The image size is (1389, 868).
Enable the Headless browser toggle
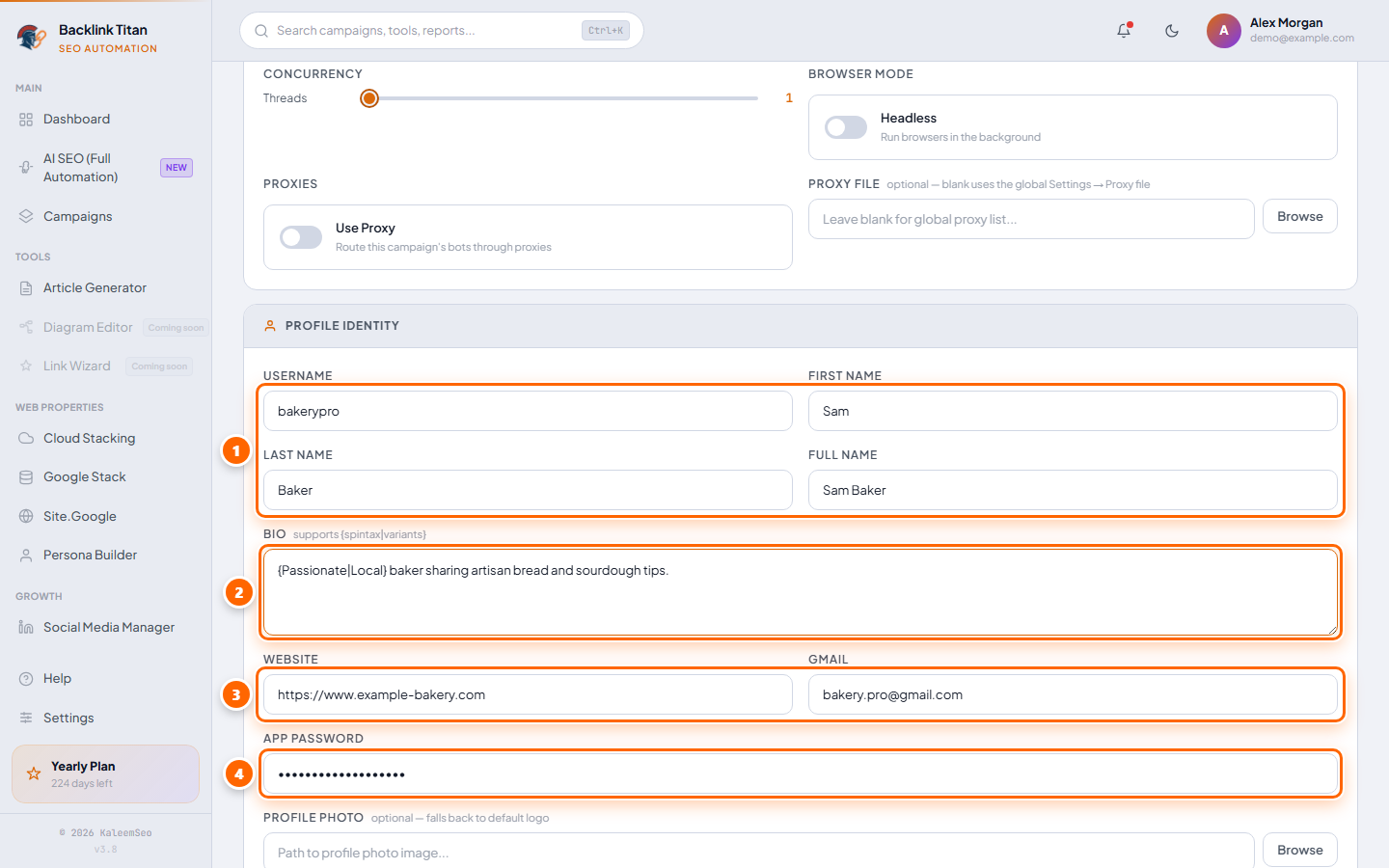click(x=846, y=127)
